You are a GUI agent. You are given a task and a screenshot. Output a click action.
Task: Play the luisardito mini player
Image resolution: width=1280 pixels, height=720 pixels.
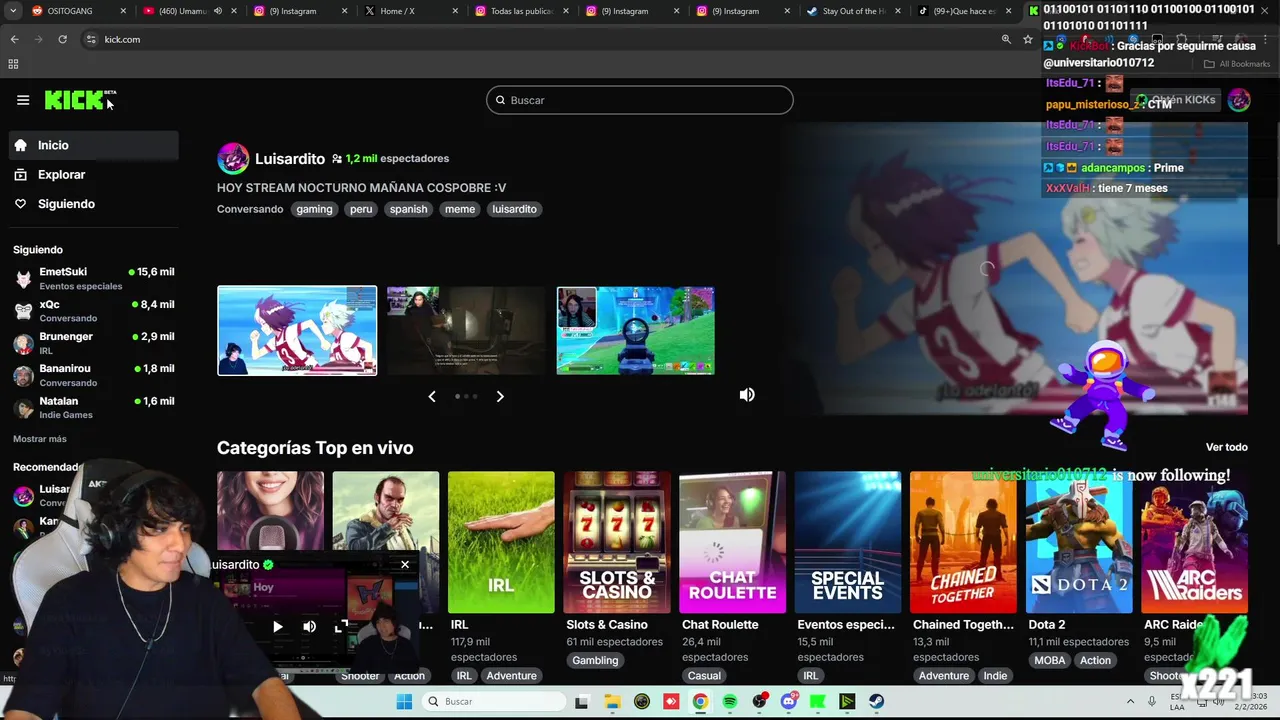pyautogui.click(x=278, y=627)
